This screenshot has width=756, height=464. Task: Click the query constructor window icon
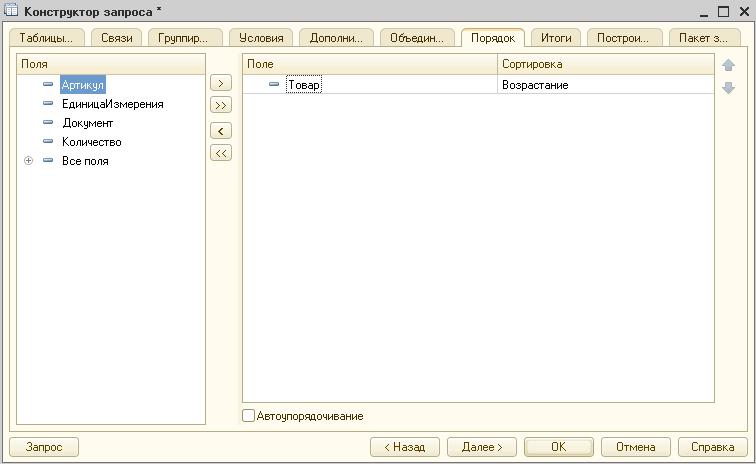click(x=12, y=11)
